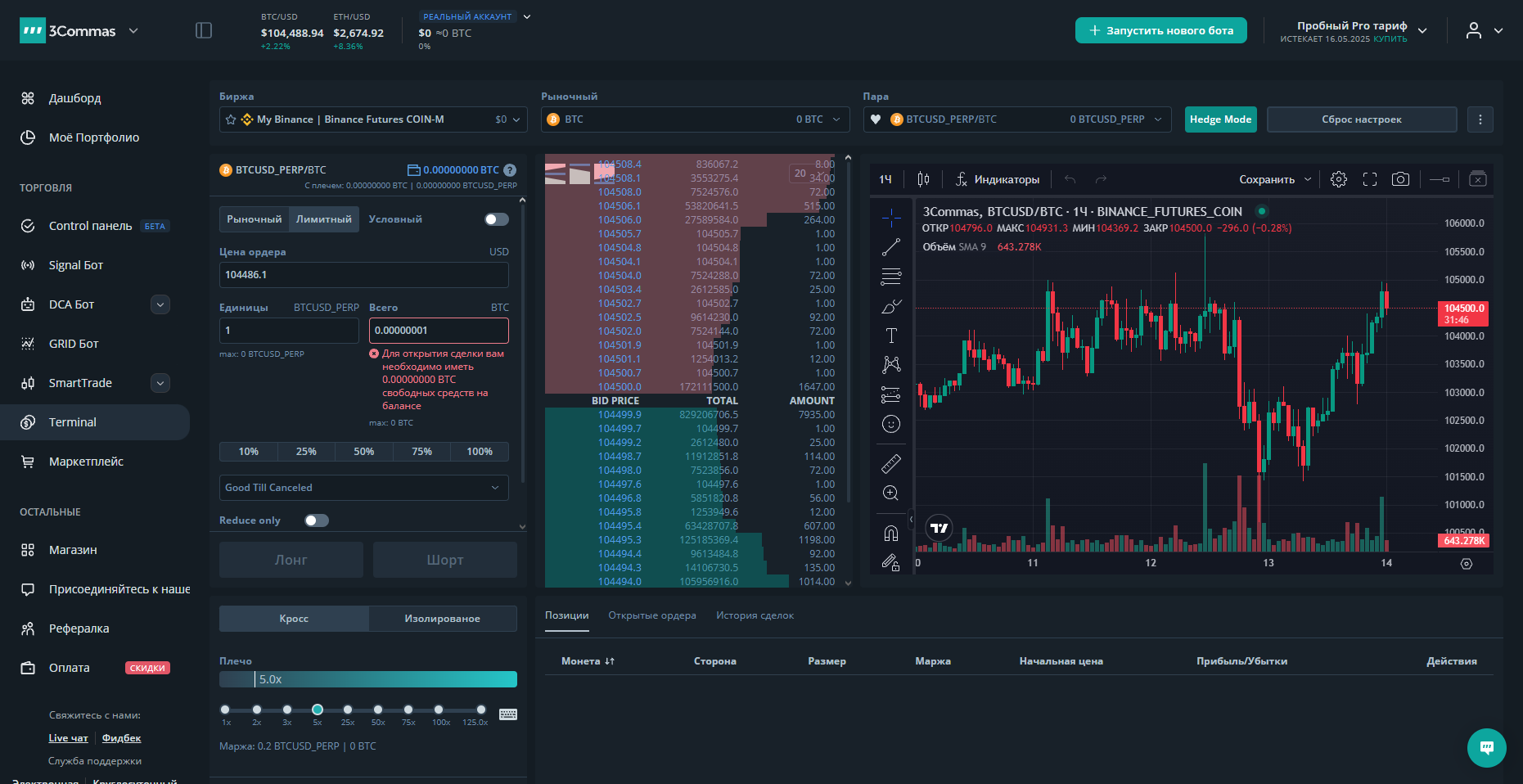Image resolution: width=1523 pixels, height=784 pixels.
Task: Switch to Positions (Позиции) tab
Action: coord(567,615)
